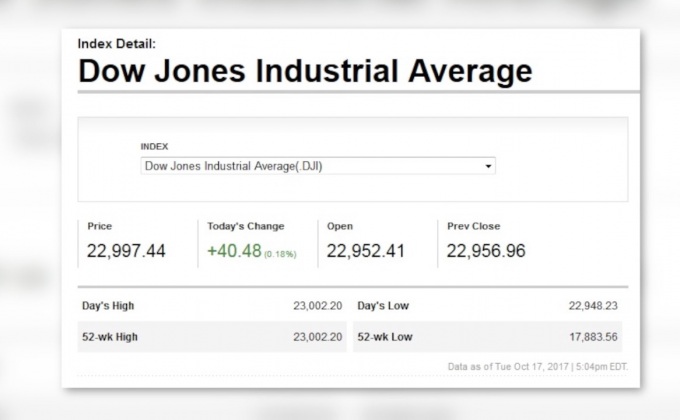Select the Price value 22,997.44
The width and height of the screenshot is (680, 420).
coord(126,251)
